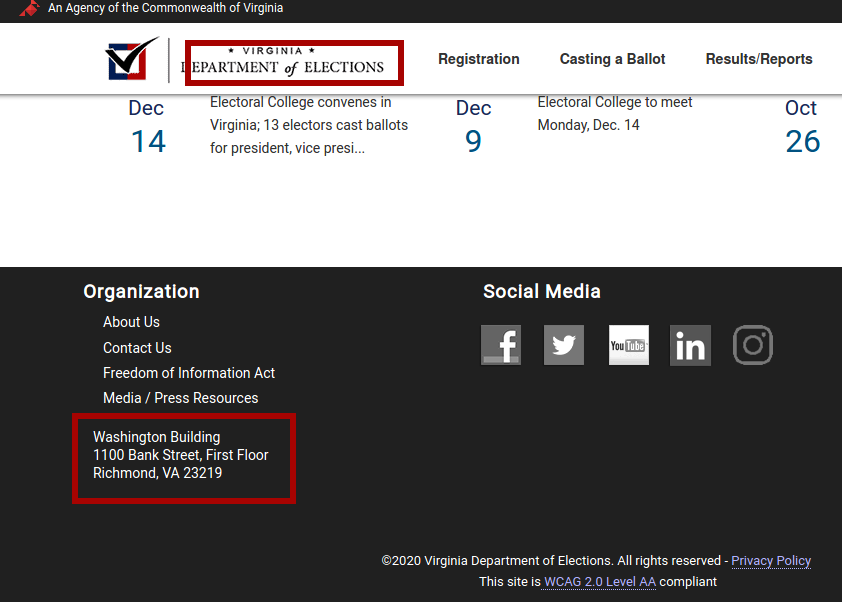Screen dimensions: 842x602
Task: Click the Dec 14 date block
Action: click(148, 127)
